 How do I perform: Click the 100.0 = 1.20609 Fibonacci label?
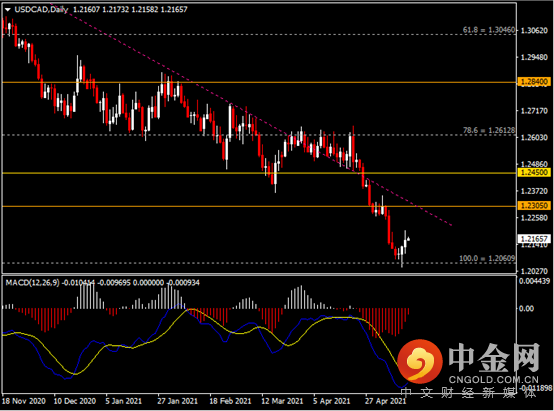[487, 258]
